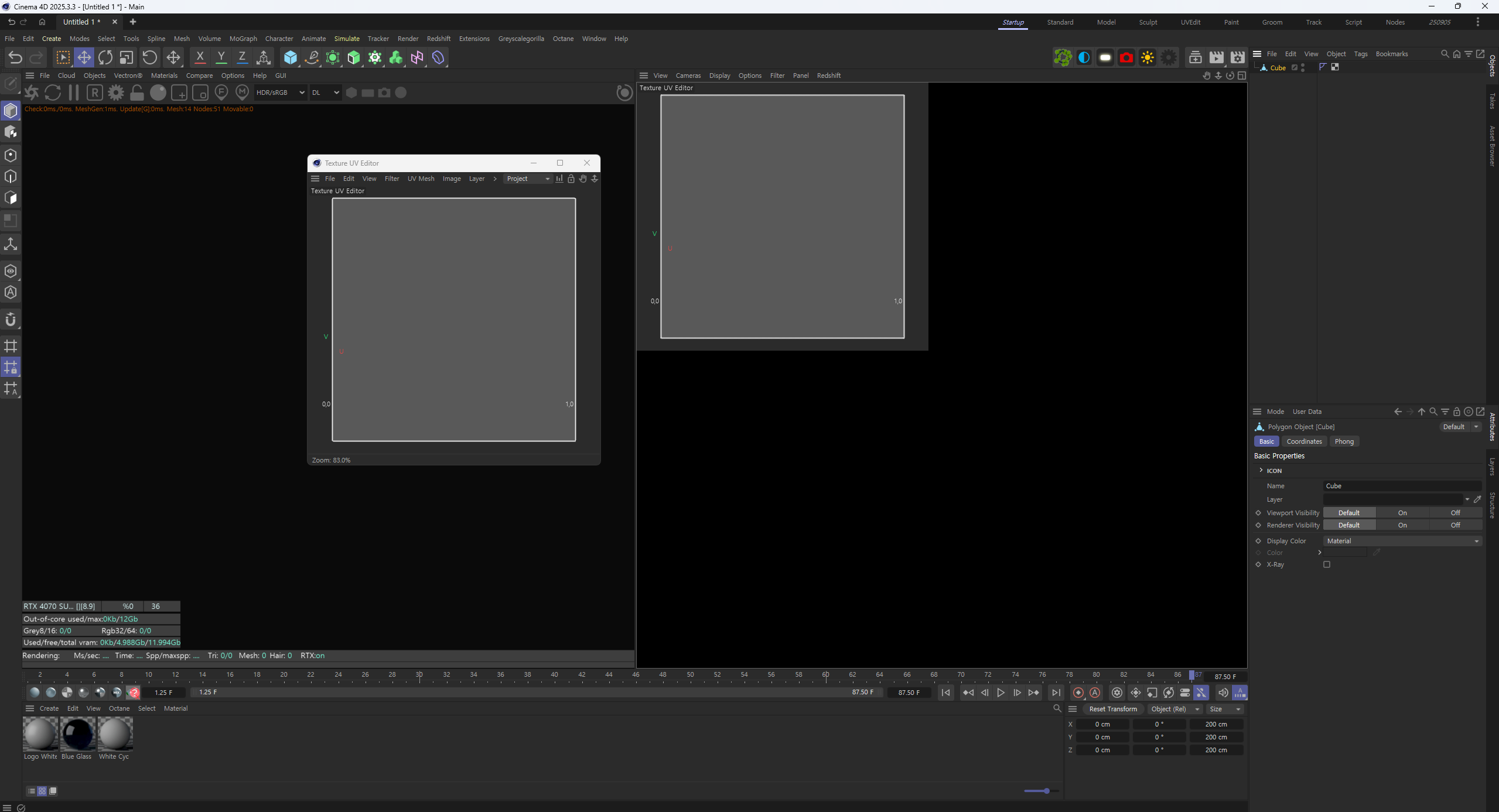Open Octane render settings gear

coord(116,92)
